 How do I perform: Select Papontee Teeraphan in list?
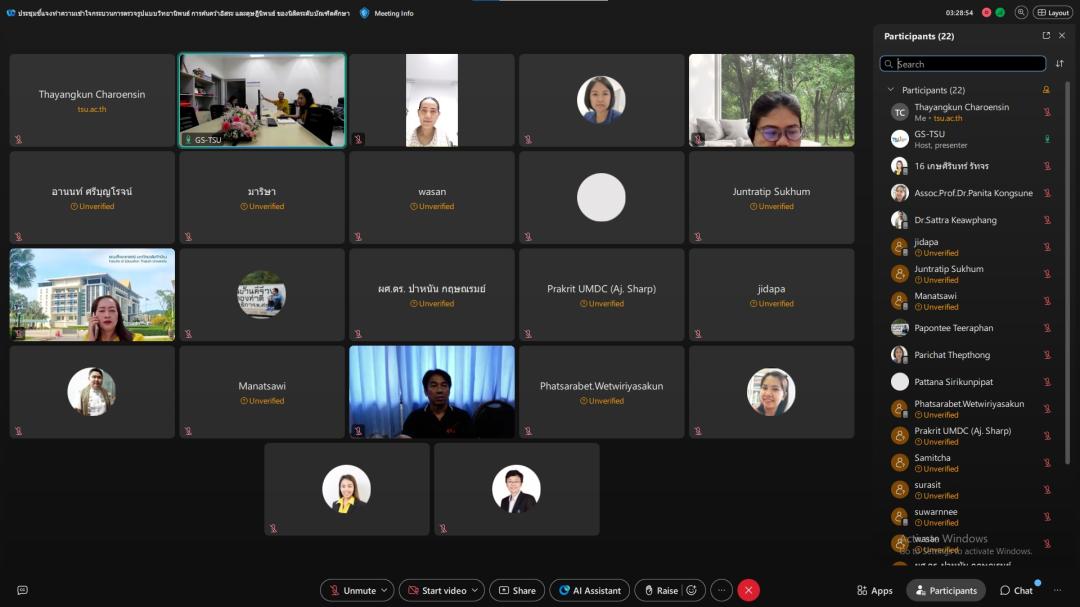(971, 328)
